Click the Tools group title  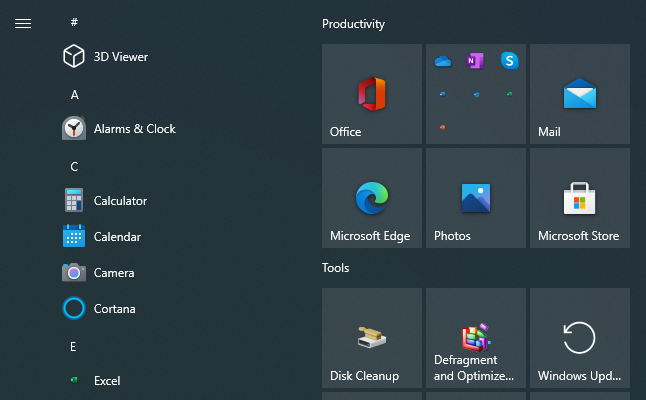335,268
